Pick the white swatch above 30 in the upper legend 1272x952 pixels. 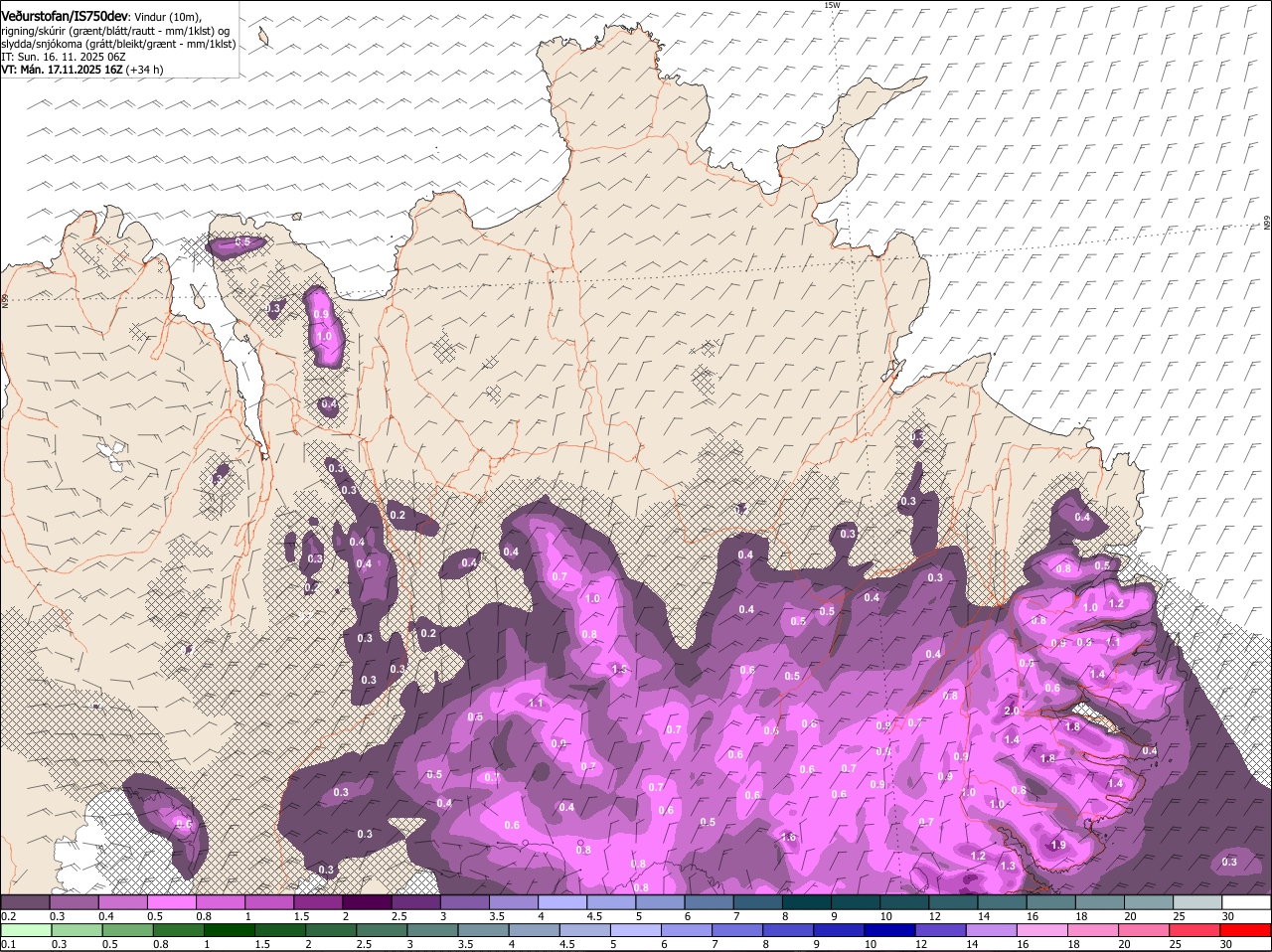point(1246,901)
